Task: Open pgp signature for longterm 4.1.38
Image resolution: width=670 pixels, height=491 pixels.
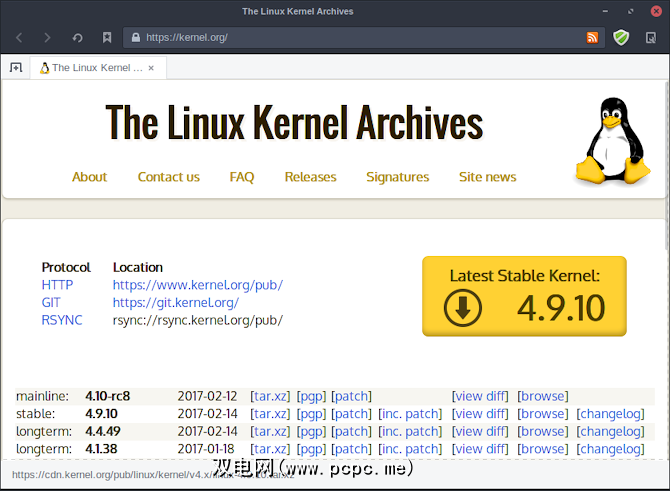Action: click(x=311, y=450)
